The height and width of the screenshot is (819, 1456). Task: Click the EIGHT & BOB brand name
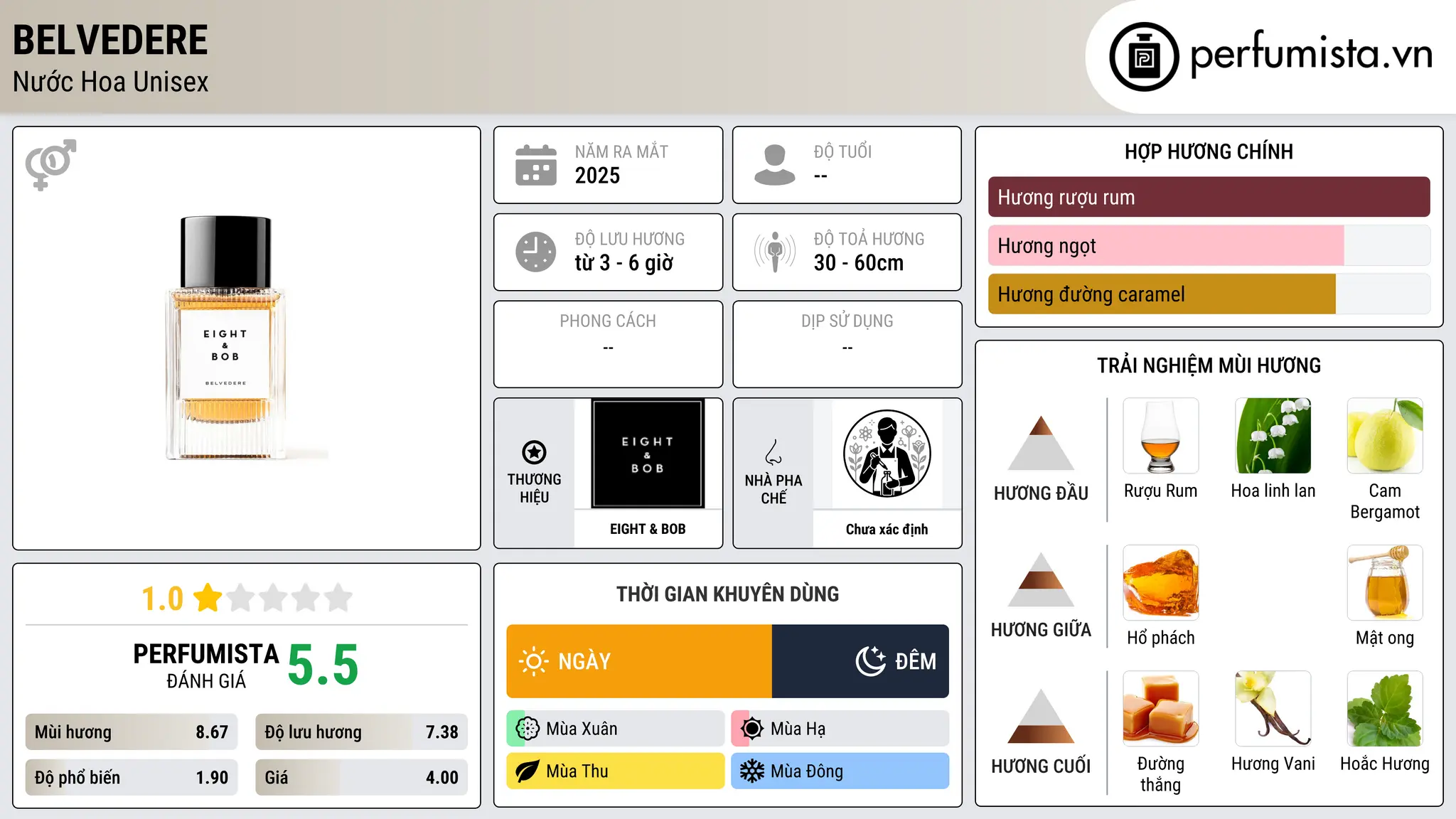pos(648,529)
